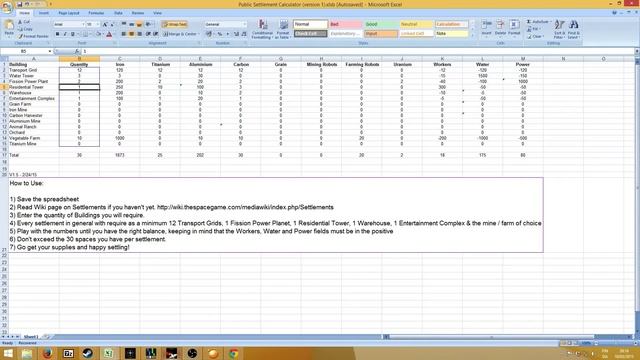Toggle Bold formatting
This screenshot has height=360, width=640.
point(58,34)
